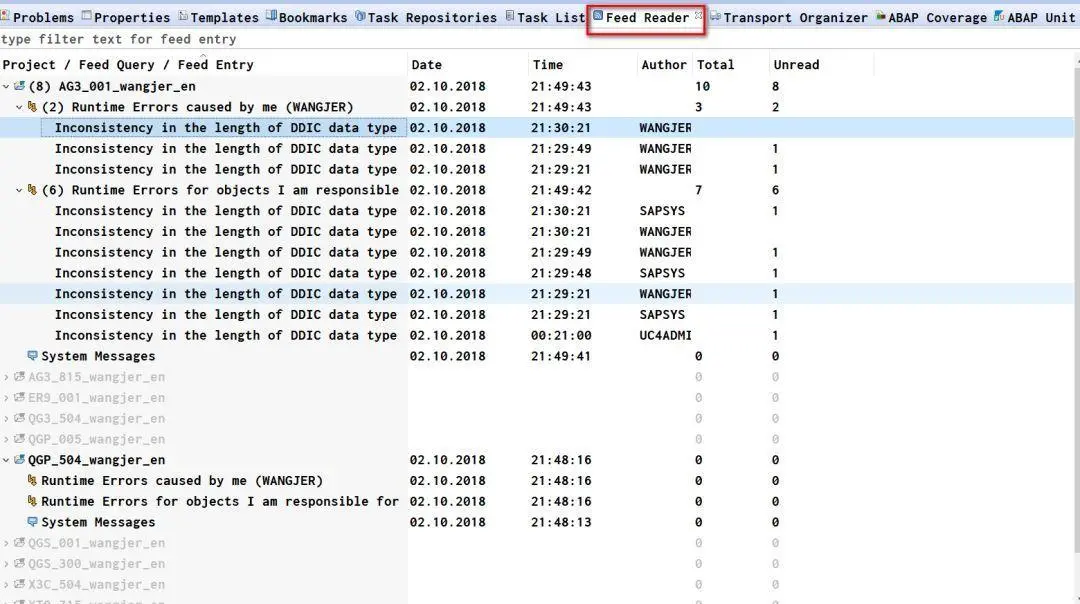1080x604 pixels.
Task: Click the ER9_001_wangjer_en project icon
Action: (19, 397)
